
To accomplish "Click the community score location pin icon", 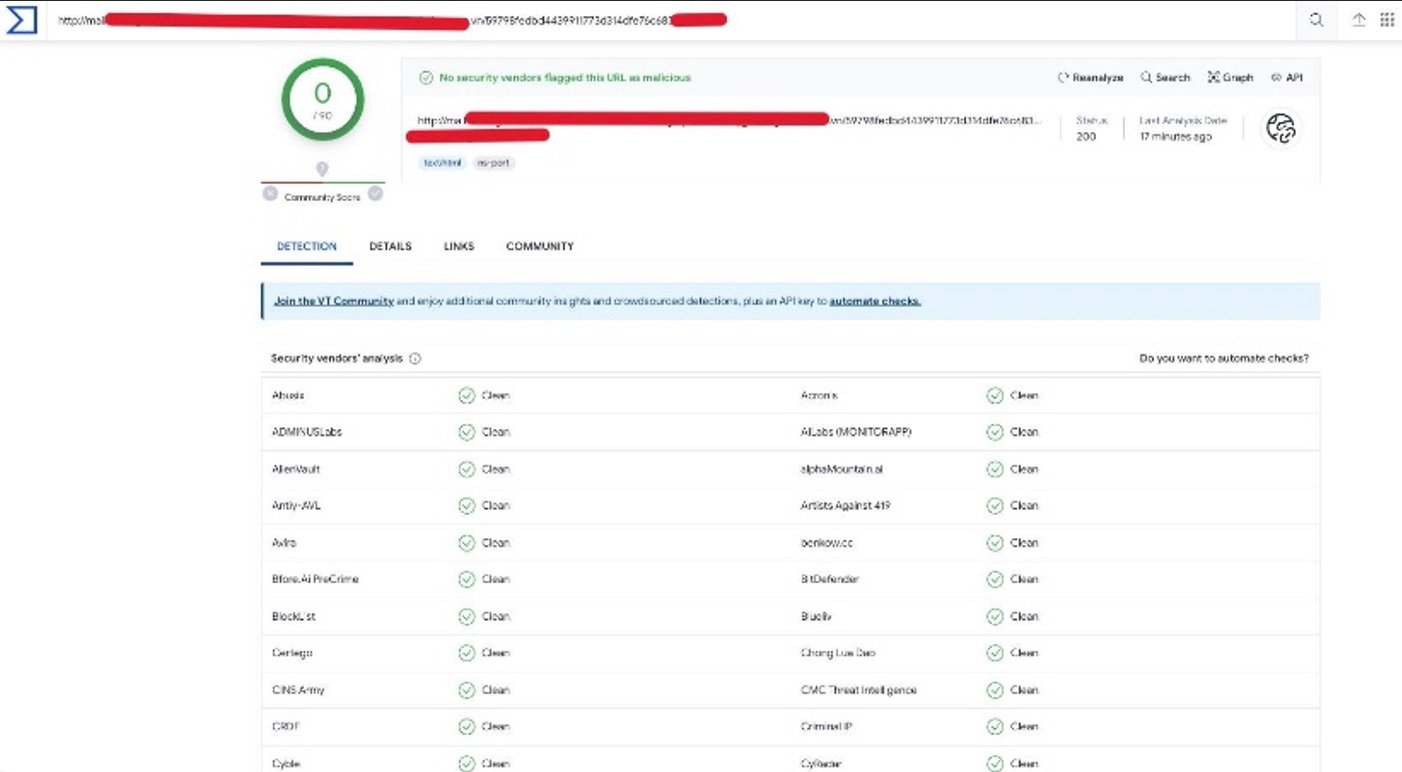I will 322,169.
